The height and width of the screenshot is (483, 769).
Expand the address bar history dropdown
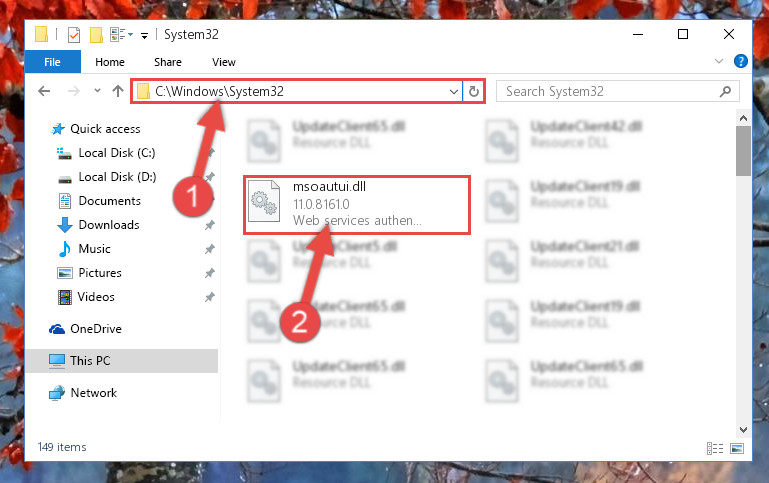[454, 92]
